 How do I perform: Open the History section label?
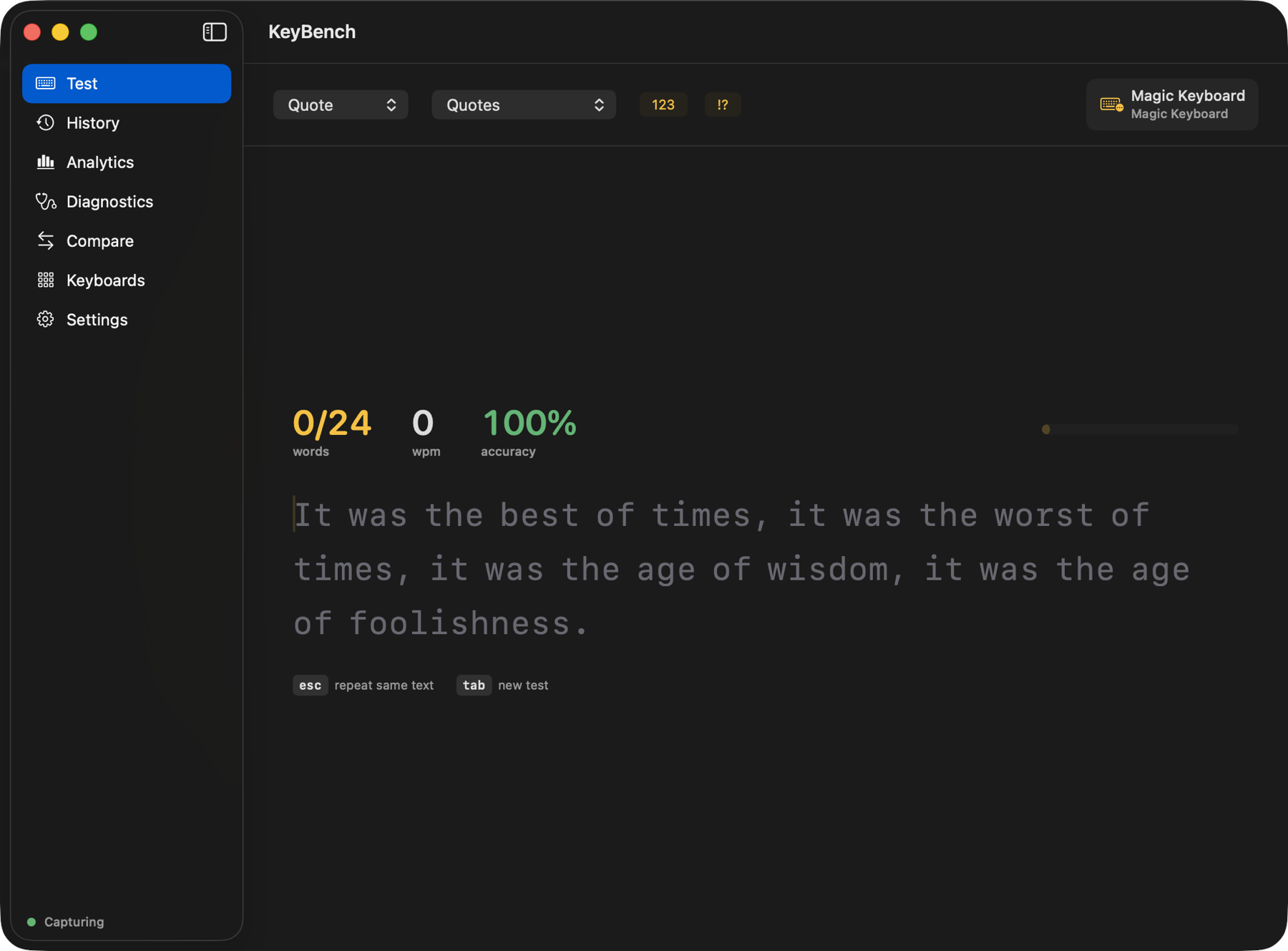click(x=93, y=123)
